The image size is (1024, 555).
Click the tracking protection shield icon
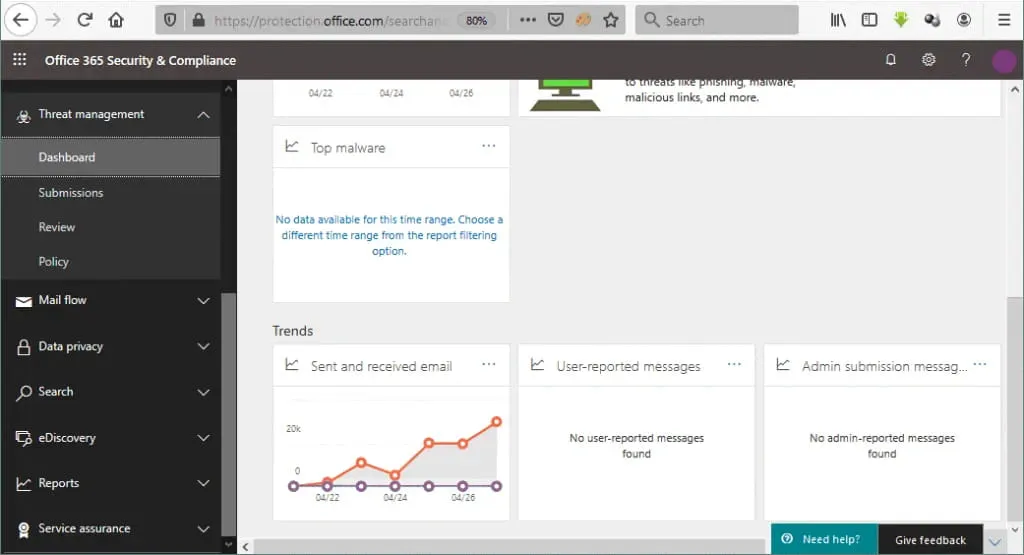[170, 20]
